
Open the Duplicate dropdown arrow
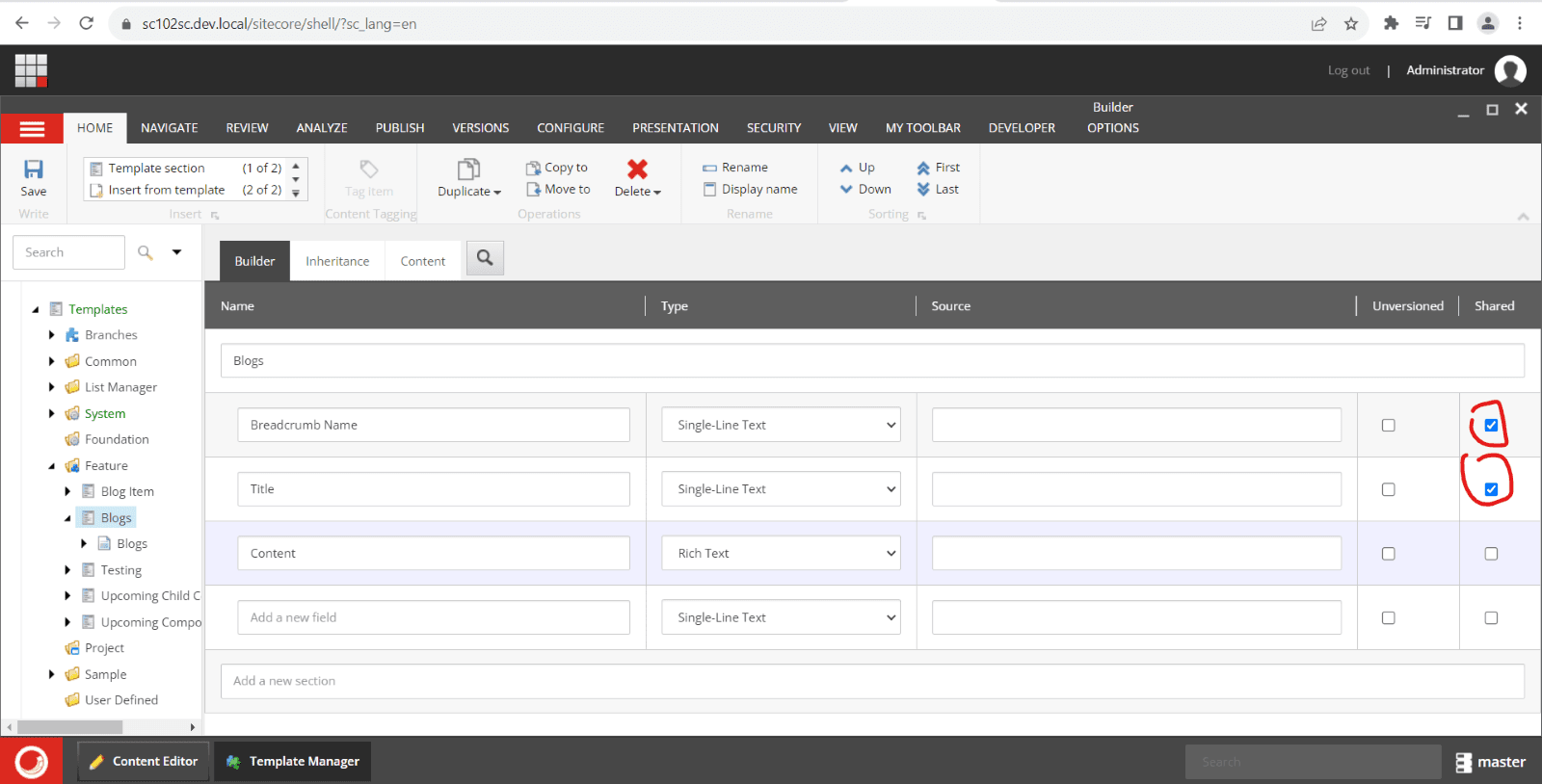497,193
